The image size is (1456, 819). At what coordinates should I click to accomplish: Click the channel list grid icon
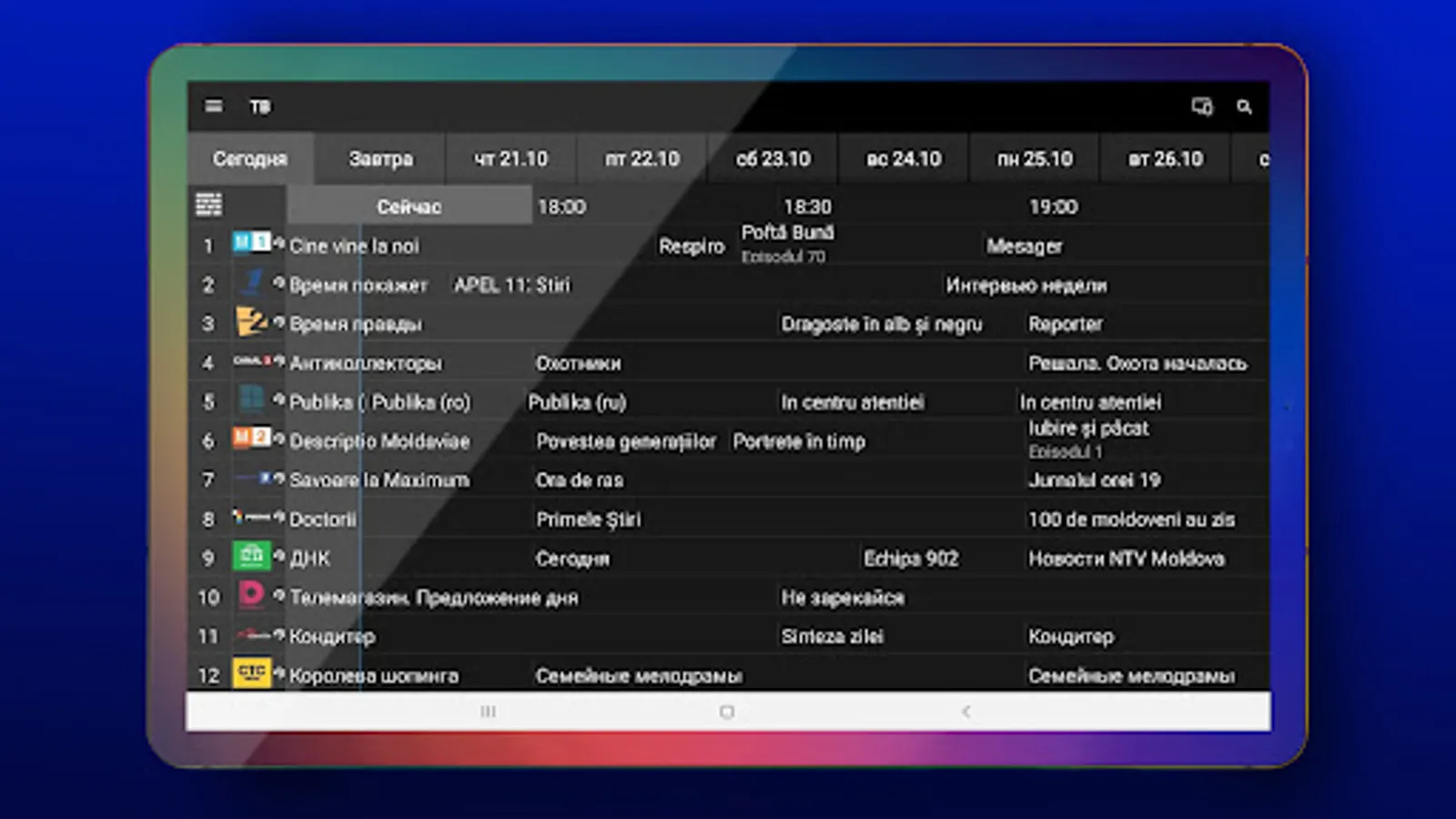pos(207,205)
